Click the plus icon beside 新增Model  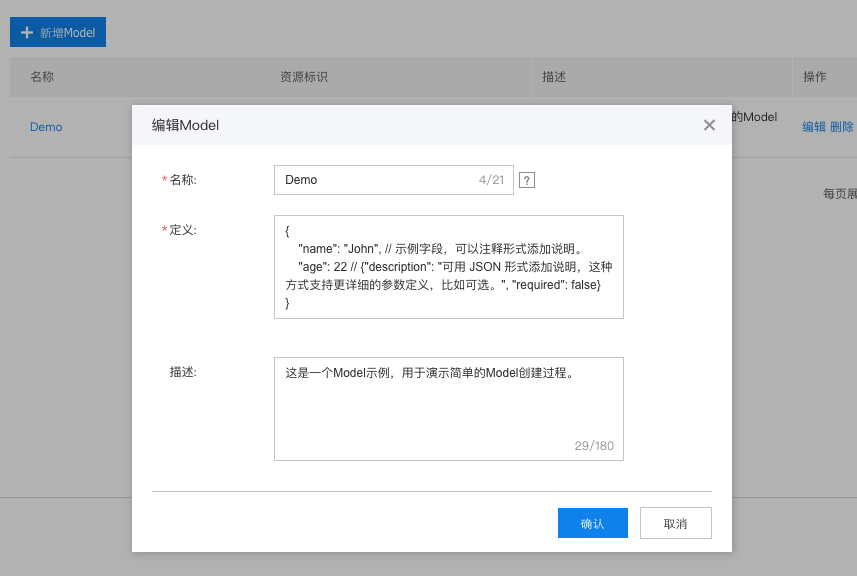pos(27,32)
